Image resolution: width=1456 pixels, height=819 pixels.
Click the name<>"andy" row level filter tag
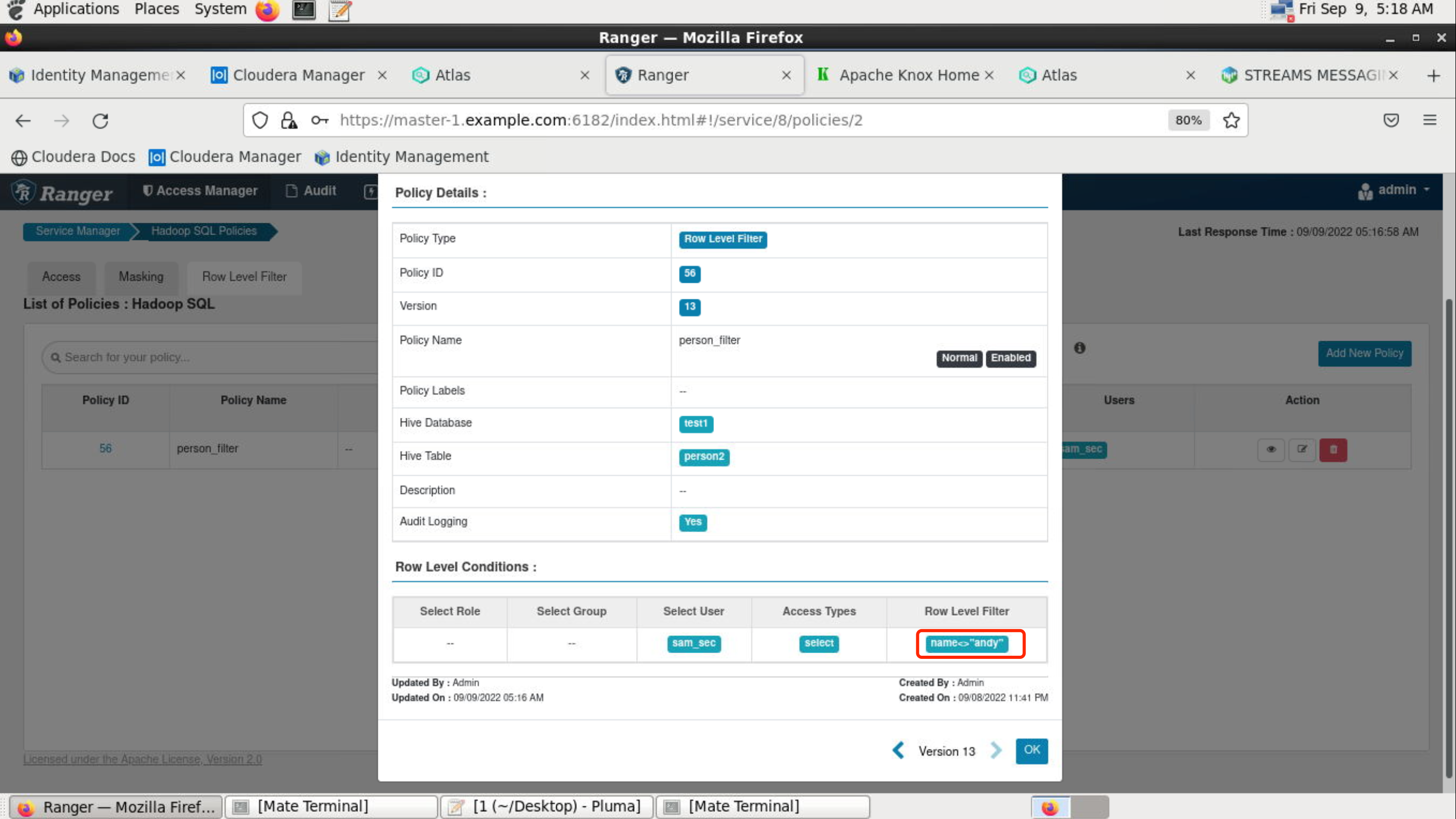tap(967, 643)
